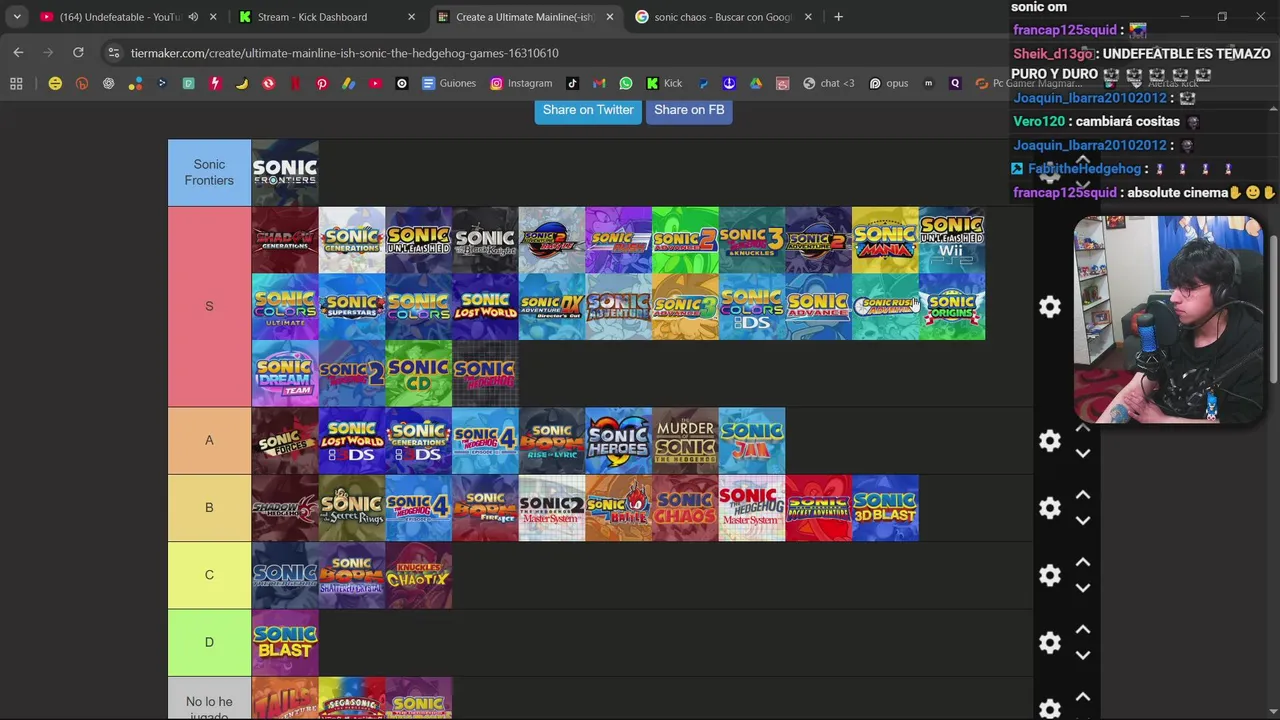Share the tier list on Twitter
Screen dimensions: 1280x720
588,110
